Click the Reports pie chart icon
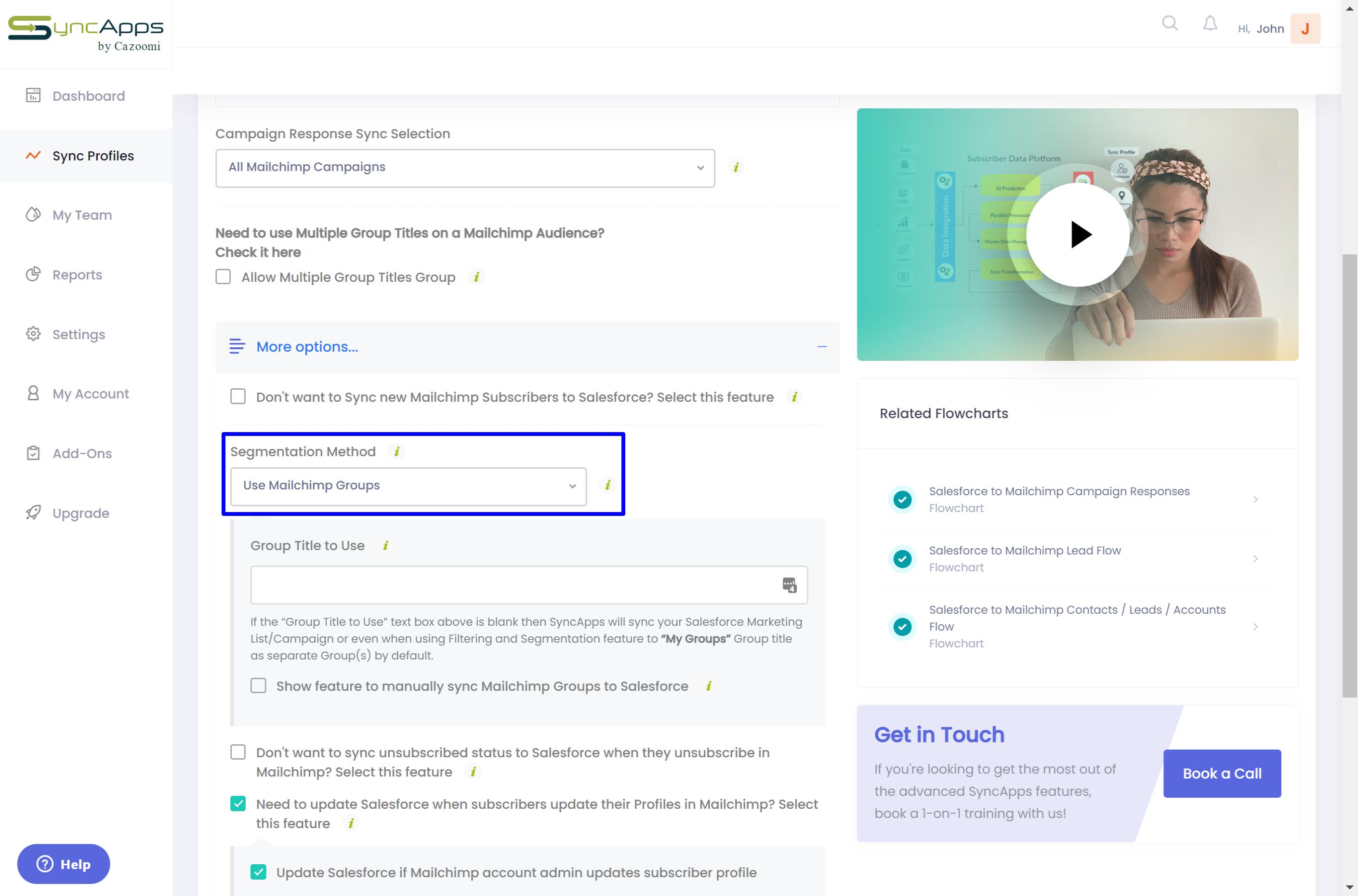Viewport: 1358px width, 896px height. point(33,274)
